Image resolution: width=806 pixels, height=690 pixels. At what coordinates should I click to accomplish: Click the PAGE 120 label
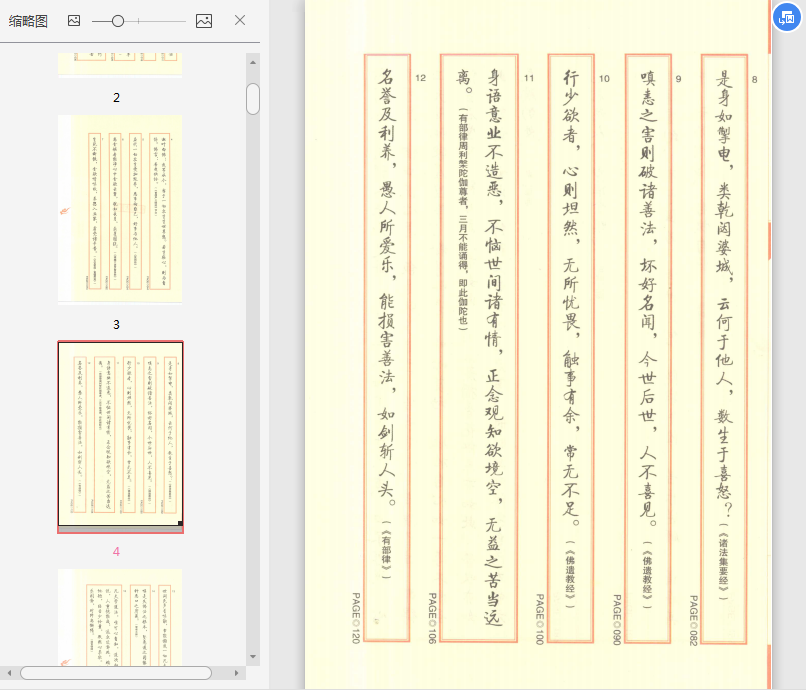(356, 618)
